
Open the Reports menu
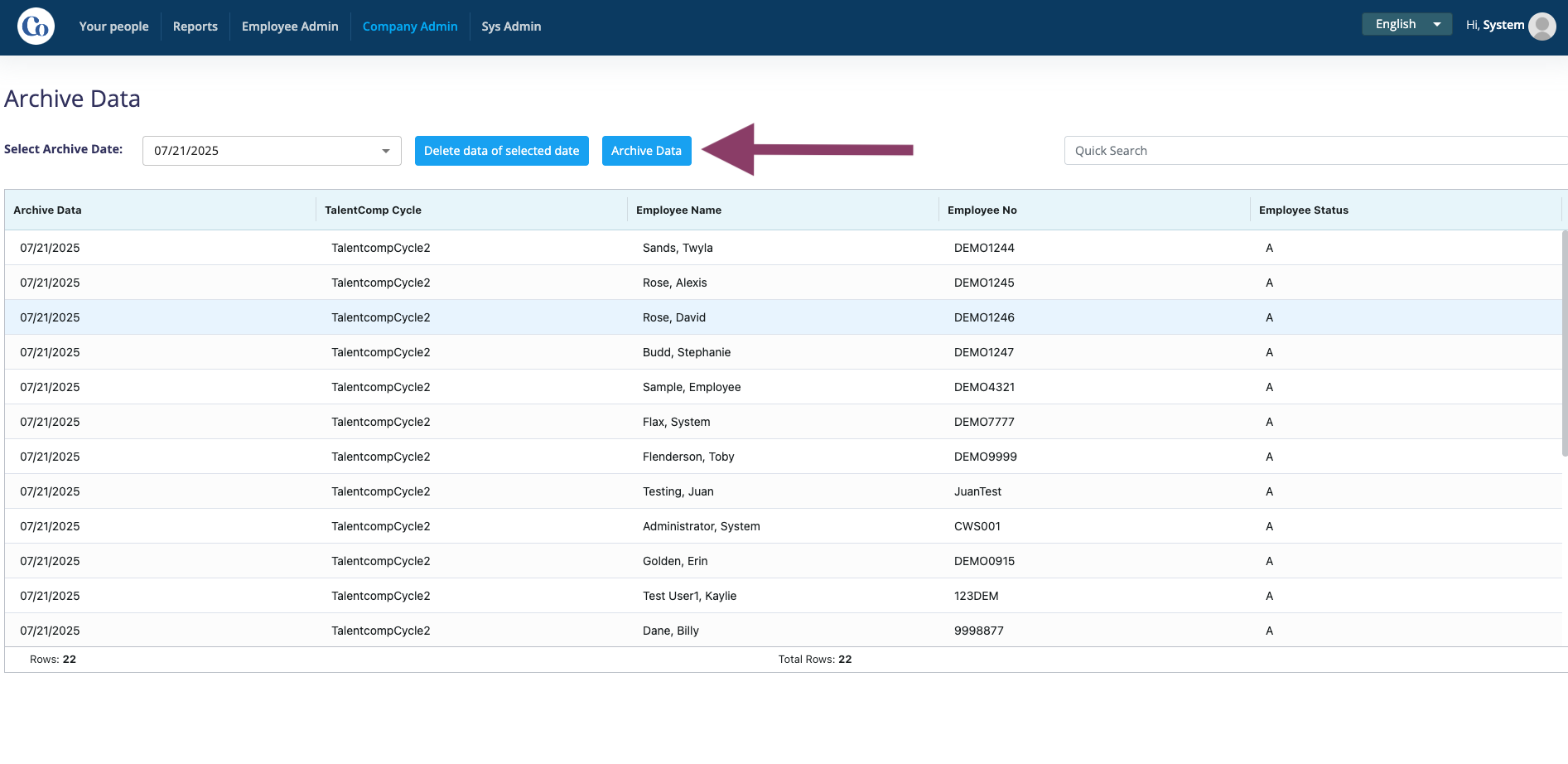(195, 27)
